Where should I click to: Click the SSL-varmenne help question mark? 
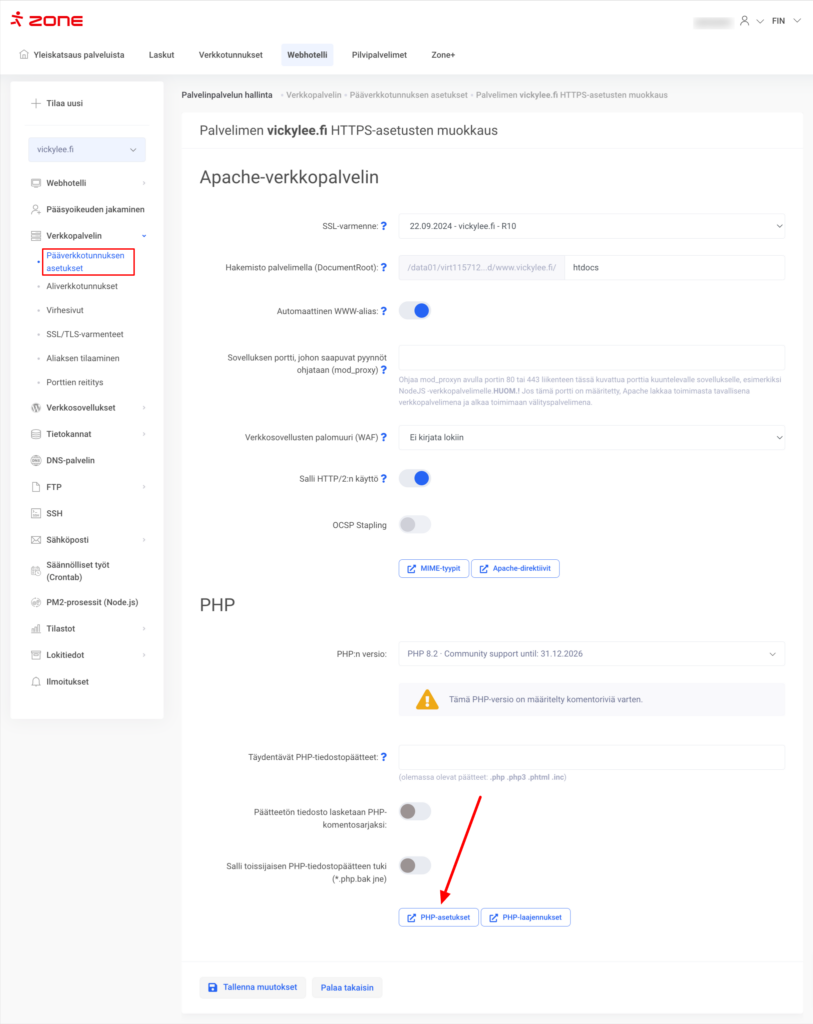(384, 226)
